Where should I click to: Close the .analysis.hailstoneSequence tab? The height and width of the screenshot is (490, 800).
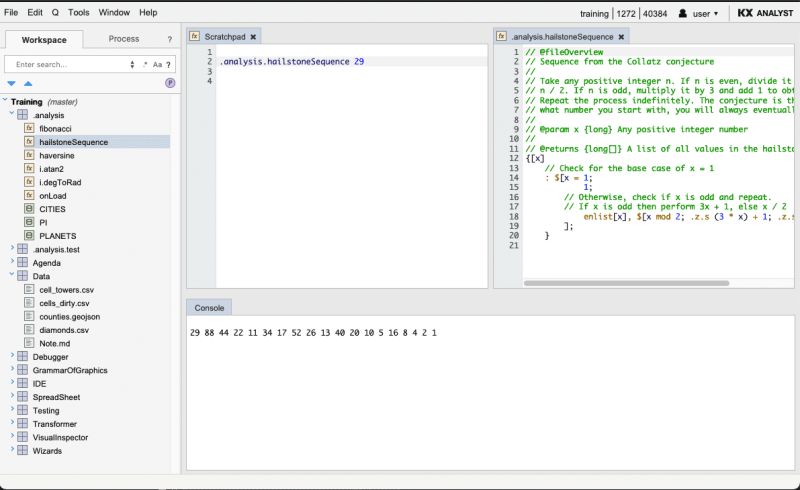(x=621, y=37)
